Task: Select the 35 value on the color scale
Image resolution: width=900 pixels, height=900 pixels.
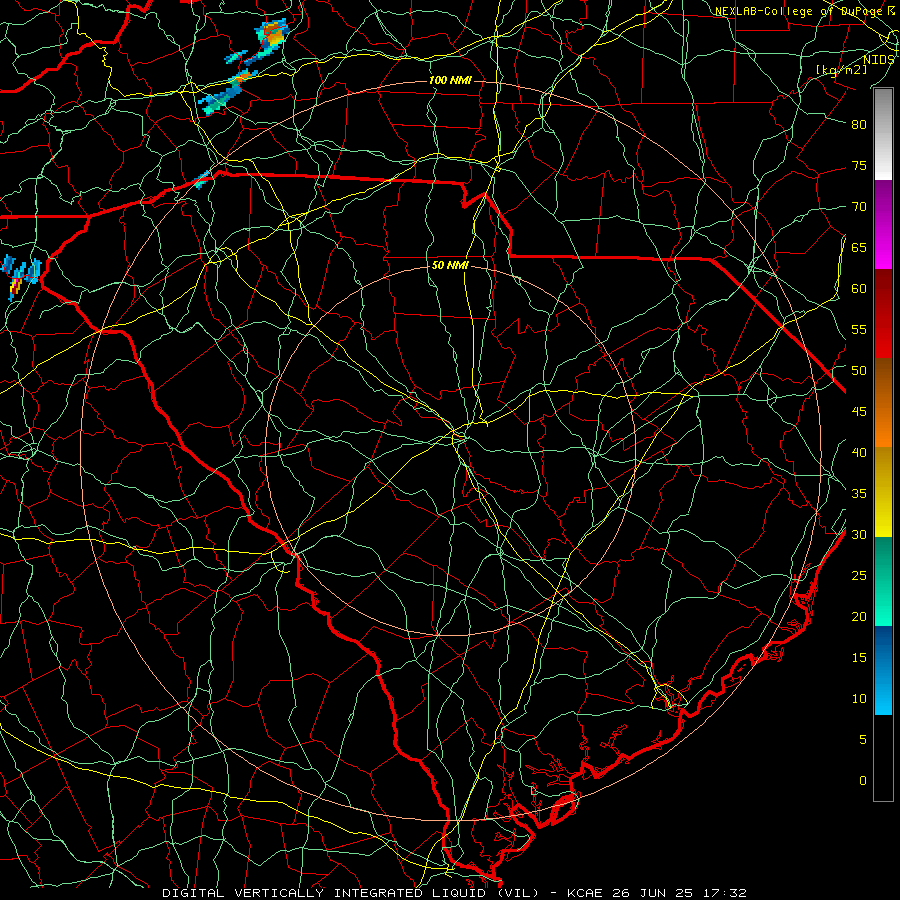Action: 859,494
